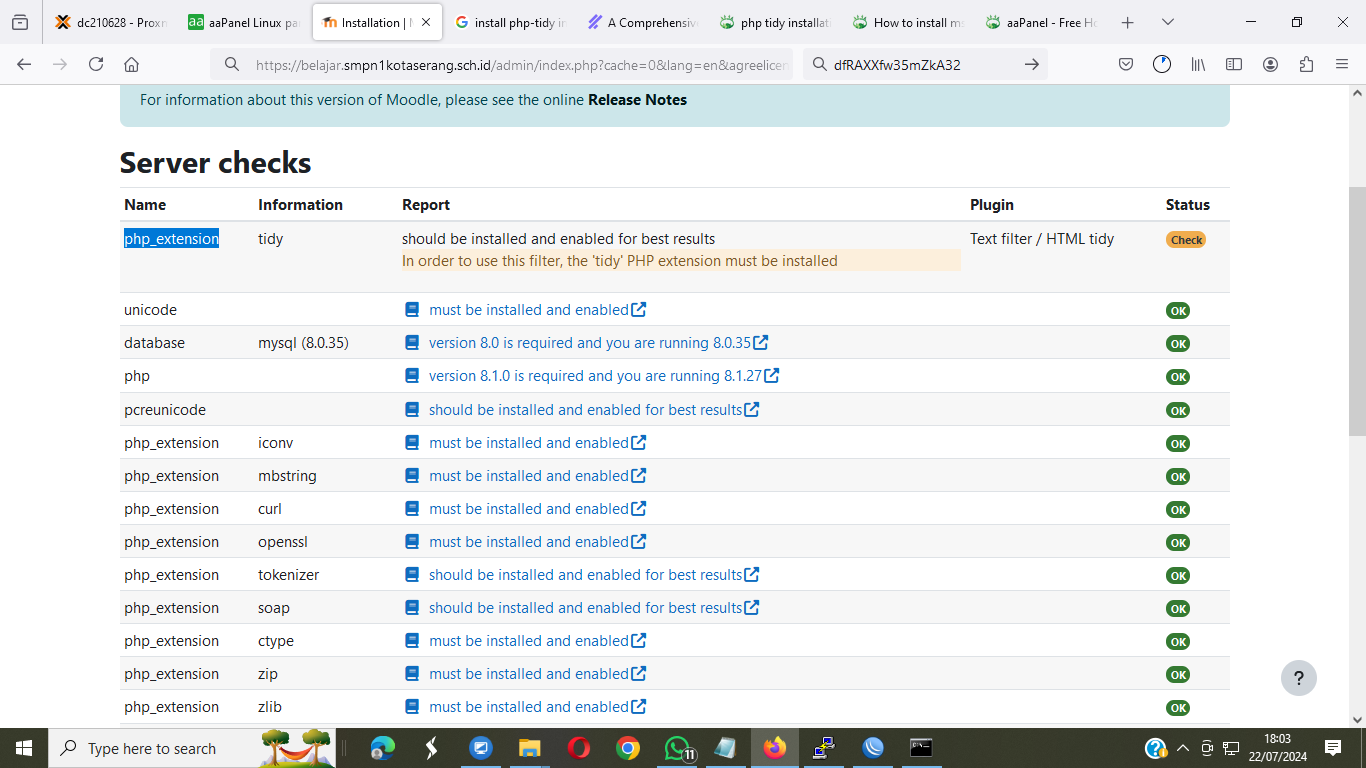This screenshot has width=1366, height=768.
Task: Reload the current page
Action: tap(96, 64)
